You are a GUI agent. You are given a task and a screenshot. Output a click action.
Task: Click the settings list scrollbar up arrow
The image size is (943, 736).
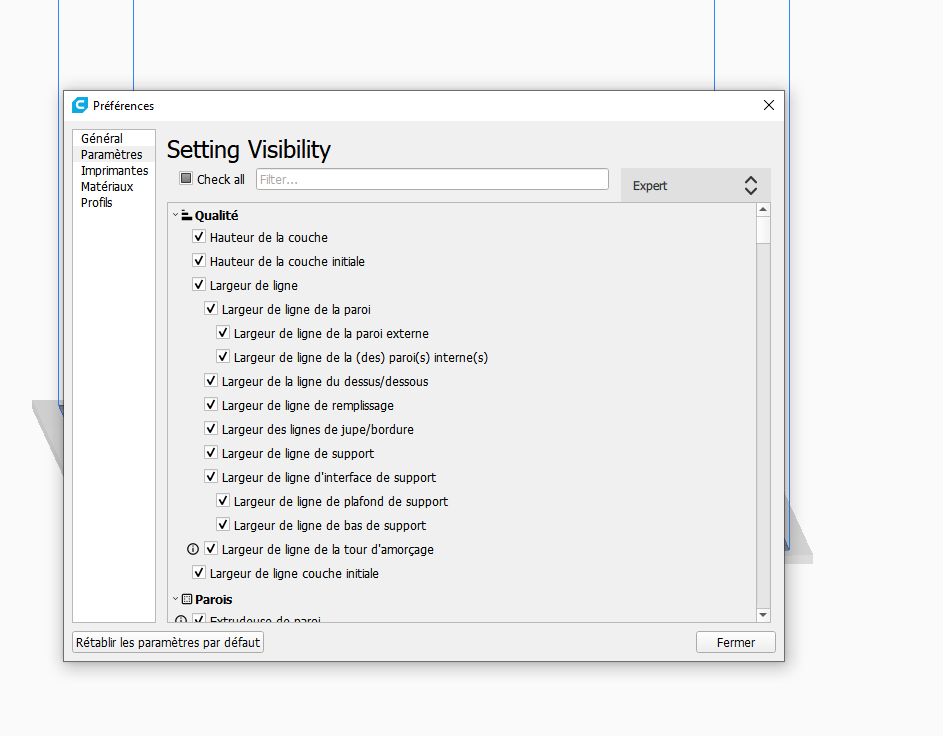pos(763,210)
